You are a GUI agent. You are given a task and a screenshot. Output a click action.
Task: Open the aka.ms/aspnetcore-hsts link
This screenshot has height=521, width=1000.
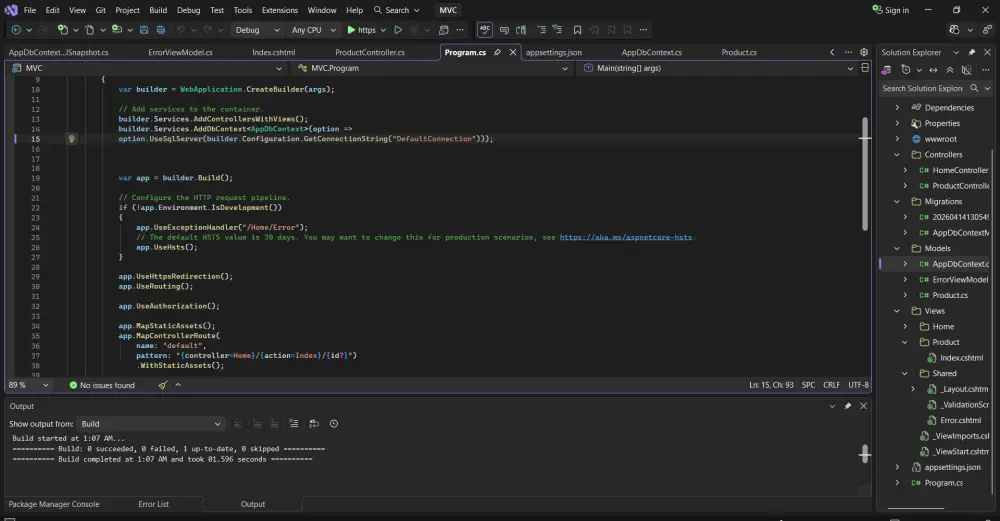[626, 237]
